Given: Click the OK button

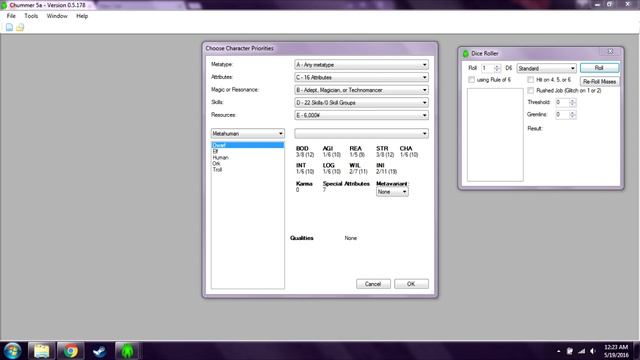Looking at the screenshot, I should [x=411, y=284].
